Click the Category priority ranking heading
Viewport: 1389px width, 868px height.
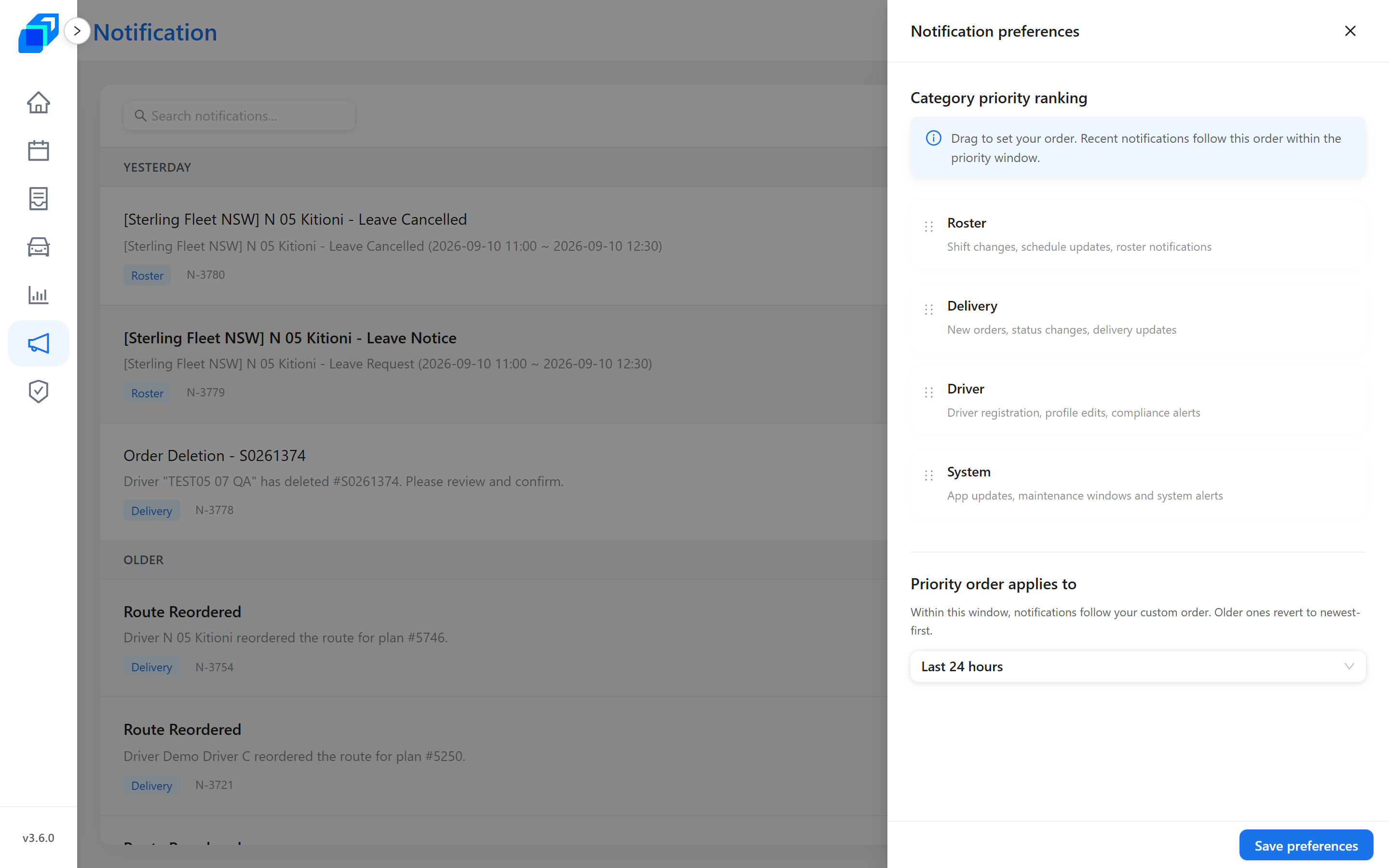999,98
